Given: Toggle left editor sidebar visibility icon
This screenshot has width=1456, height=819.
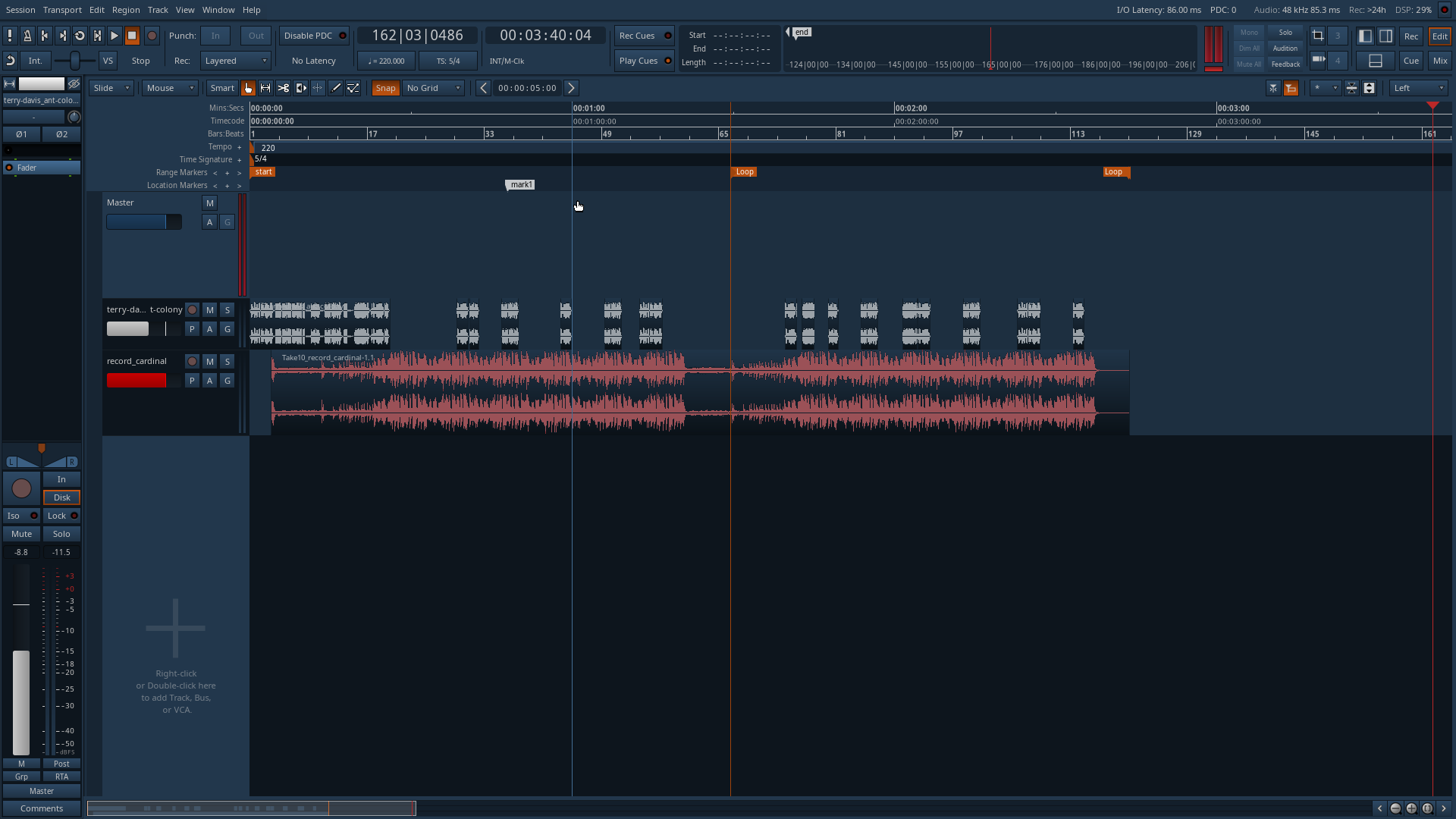Looking at the screenshot, I should pyautogui.click(x=1365, y=36).
